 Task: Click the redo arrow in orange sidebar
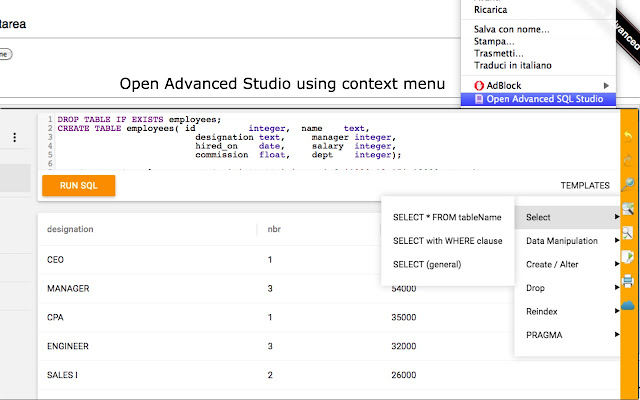[628, 160]
